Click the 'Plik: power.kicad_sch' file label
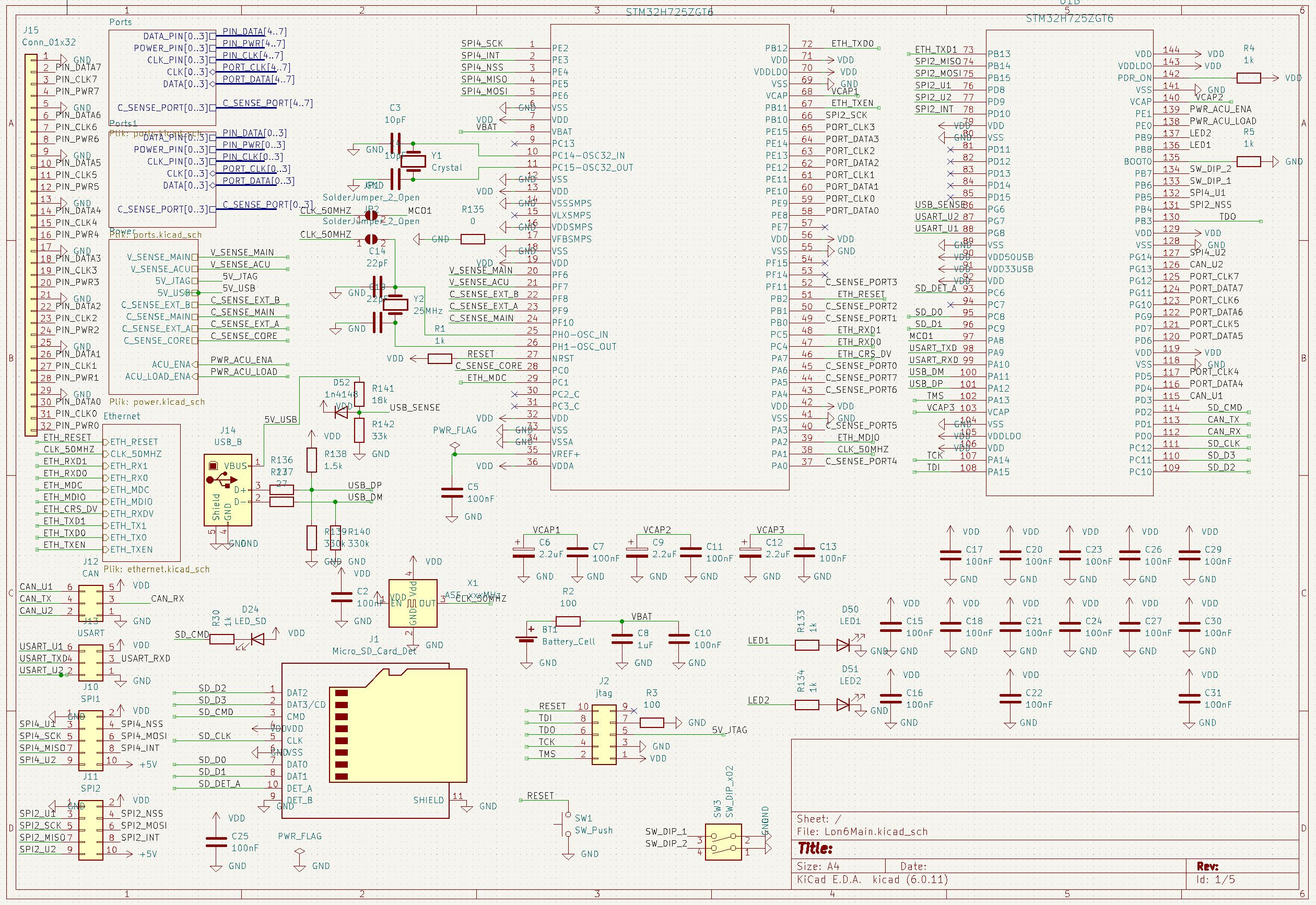 [x=157, y=402]
